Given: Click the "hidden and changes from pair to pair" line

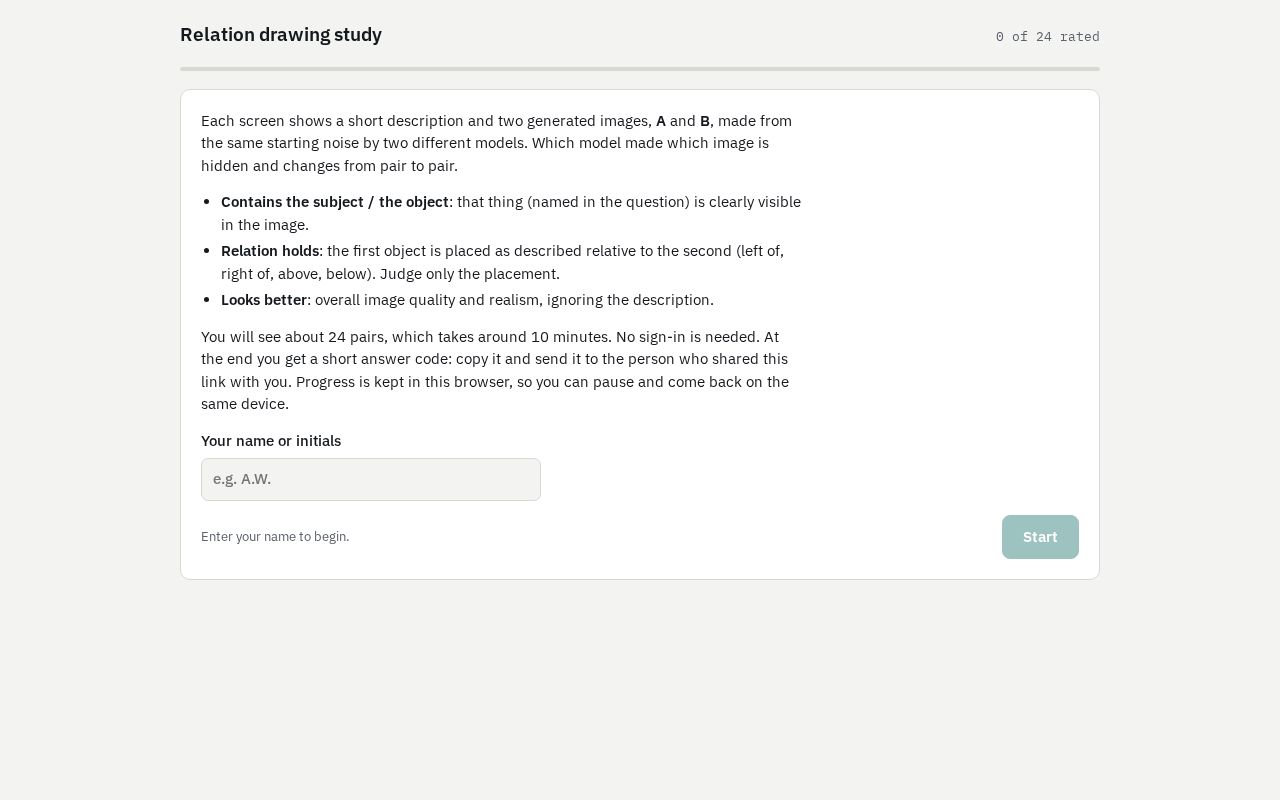Looking at the screenshot, I should point(329,166).
